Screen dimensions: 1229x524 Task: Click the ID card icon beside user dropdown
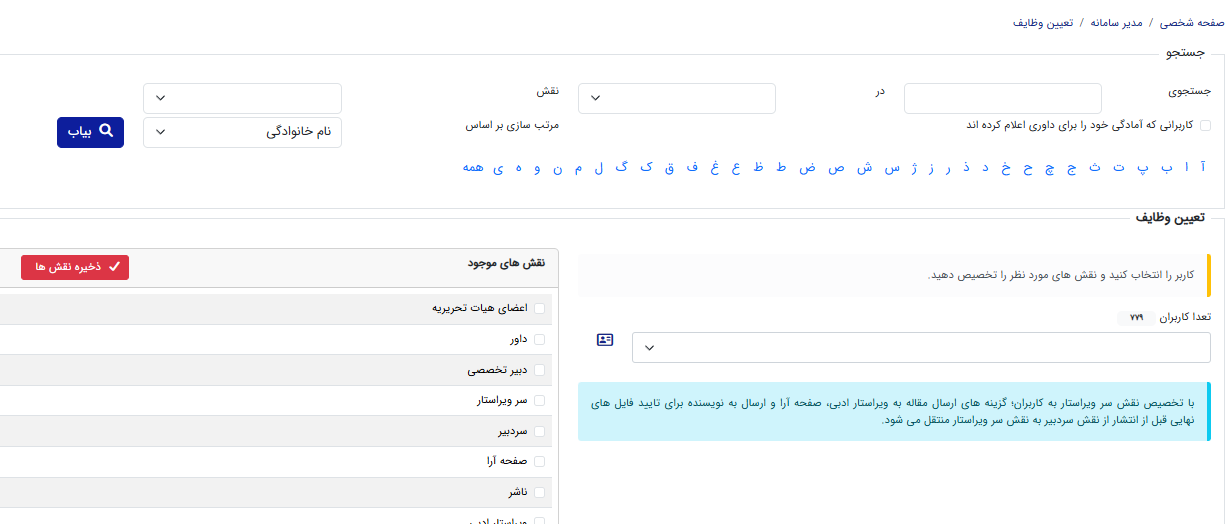click(x=605, y=340)
